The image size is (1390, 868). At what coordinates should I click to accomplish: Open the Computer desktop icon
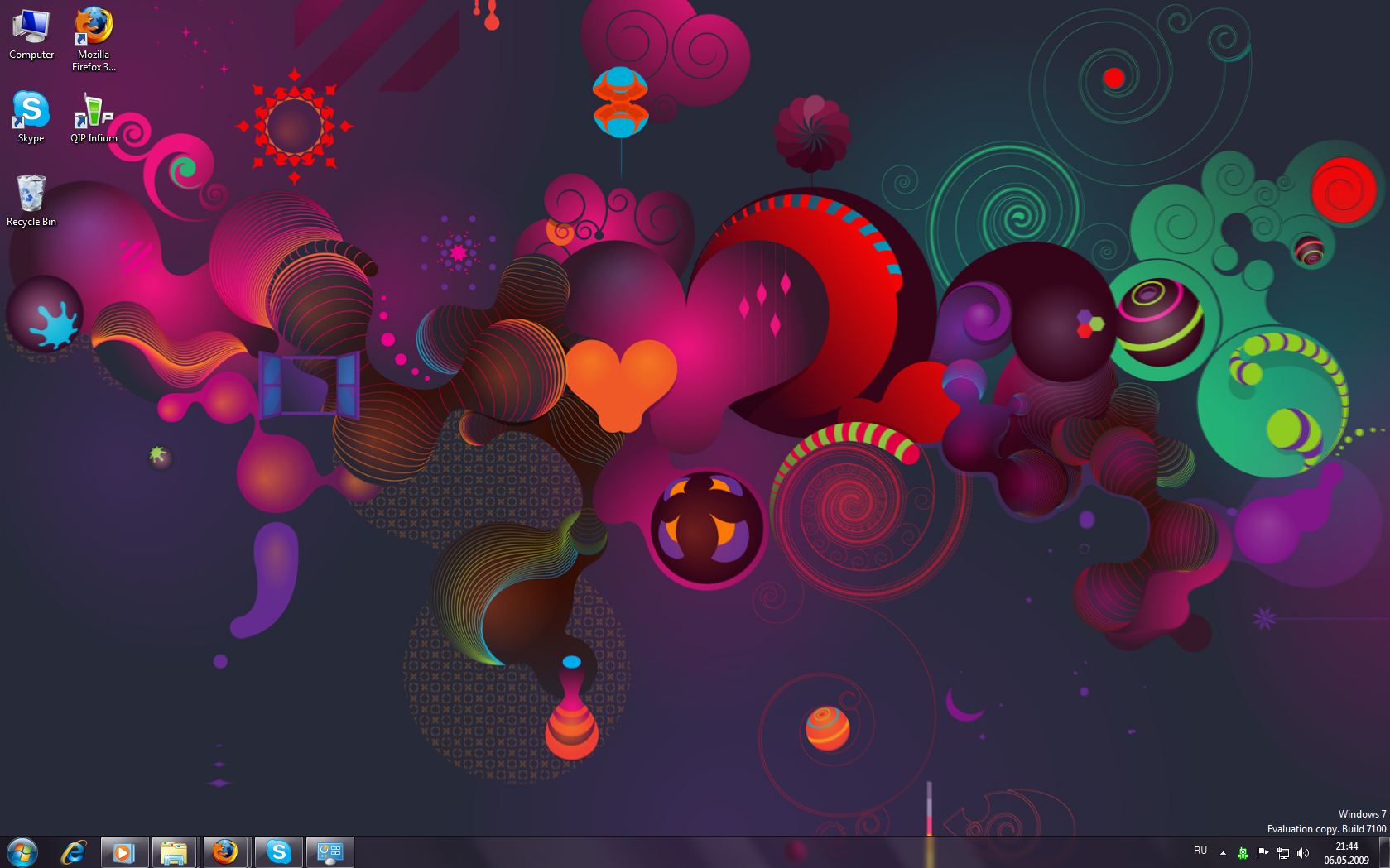coord(31,33)
